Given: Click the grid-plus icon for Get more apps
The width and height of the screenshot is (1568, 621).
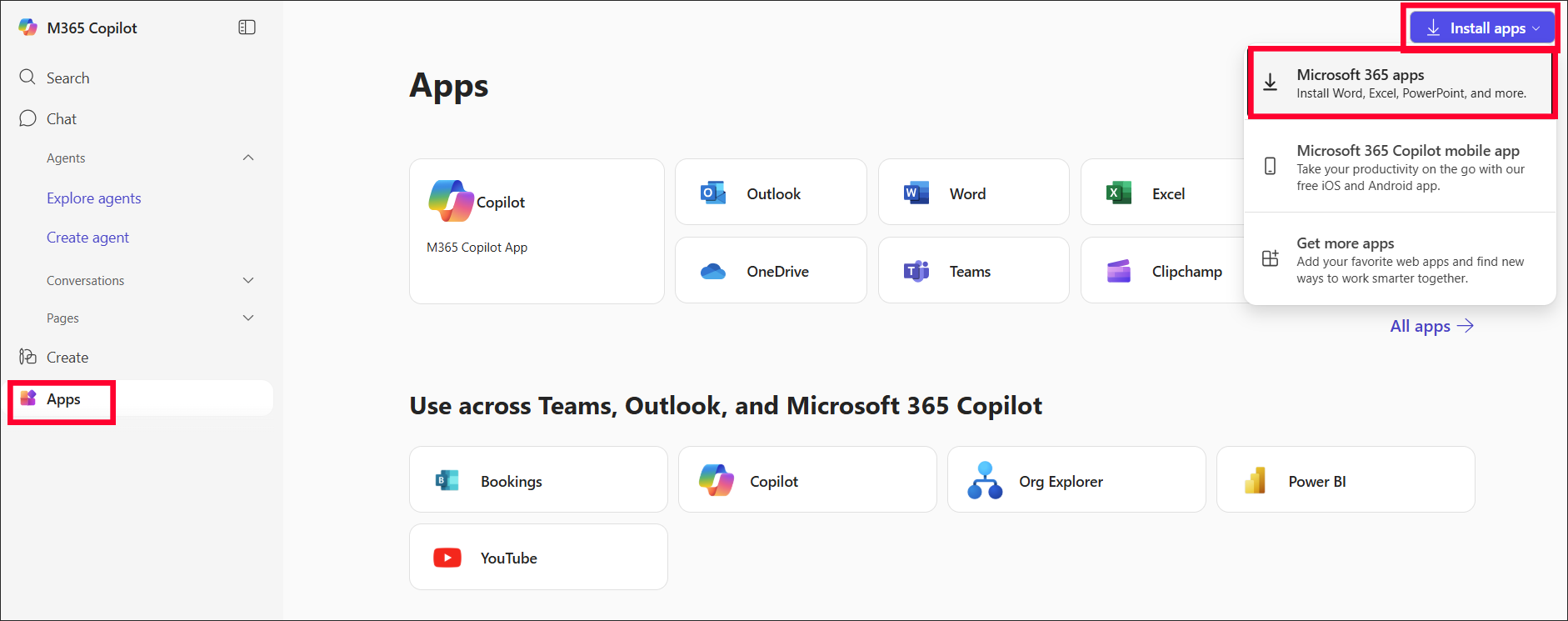Looking at the screenshot, I should click(x=1270, y=258).
